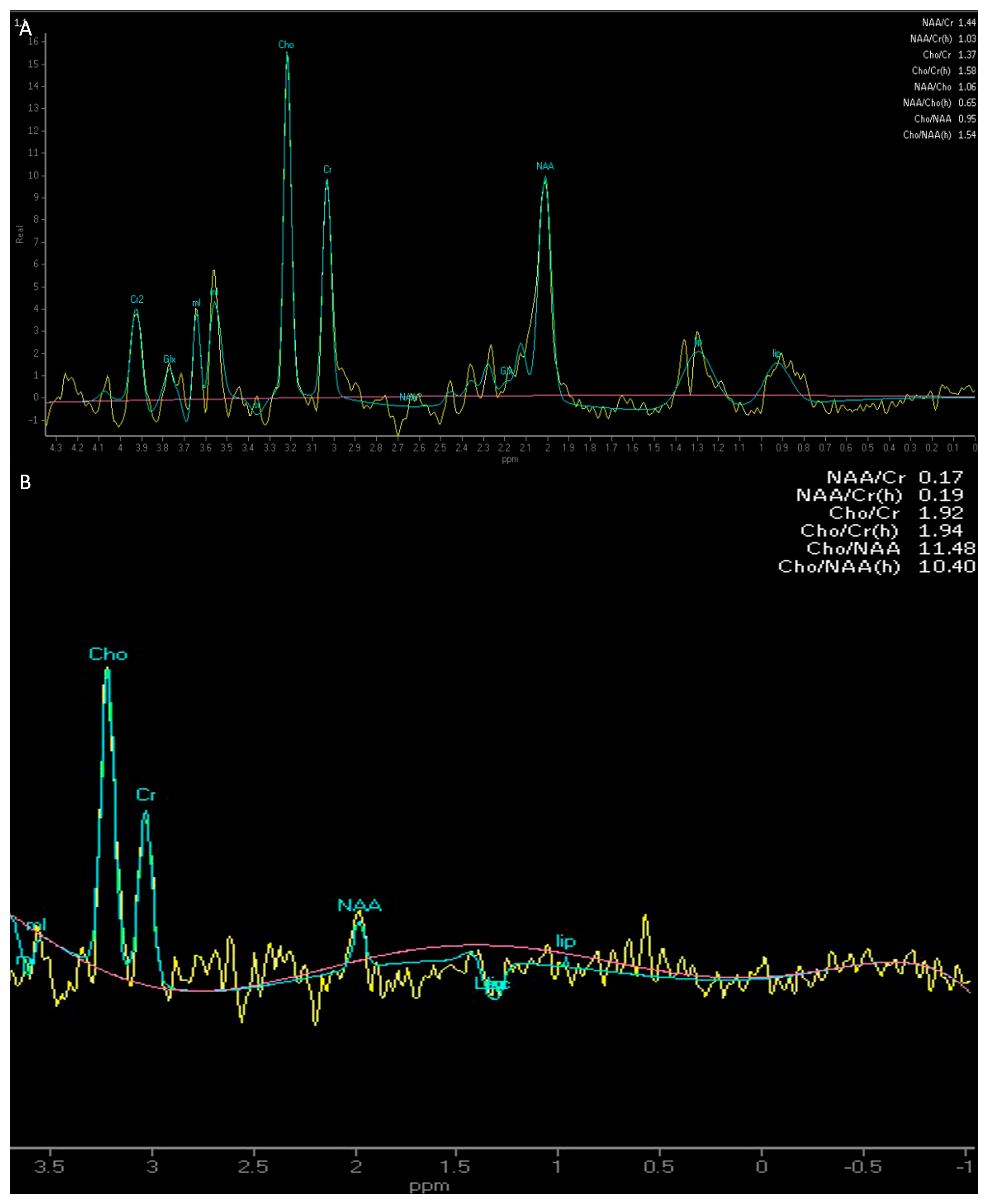Screen dimensions: 988x1204
Task: Click the Real Y-axis label in panel A
Action: click(x=20, y=235)
